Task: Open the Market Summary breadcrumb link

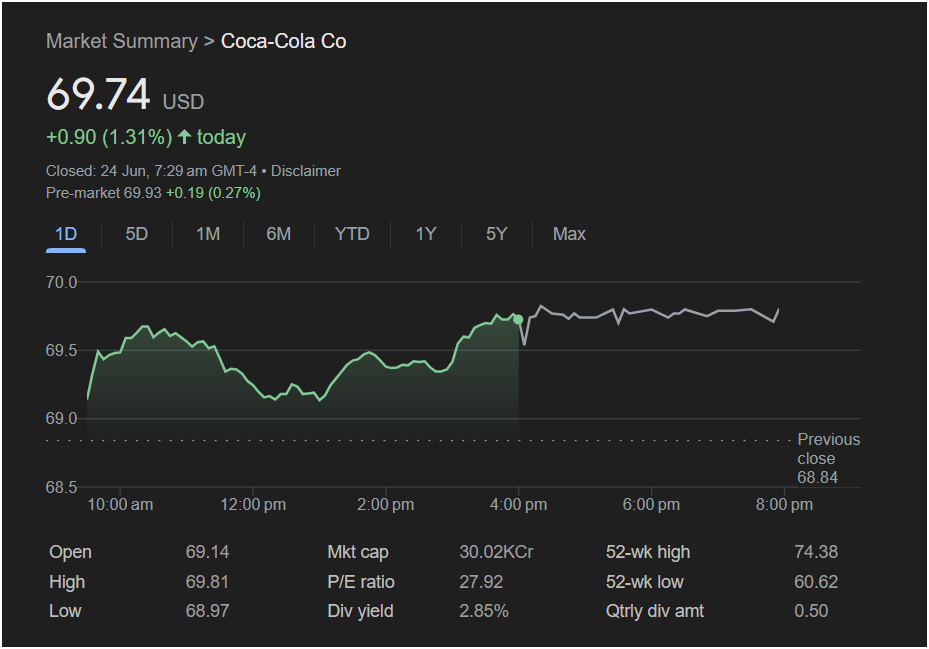Action: pos(121,41)
